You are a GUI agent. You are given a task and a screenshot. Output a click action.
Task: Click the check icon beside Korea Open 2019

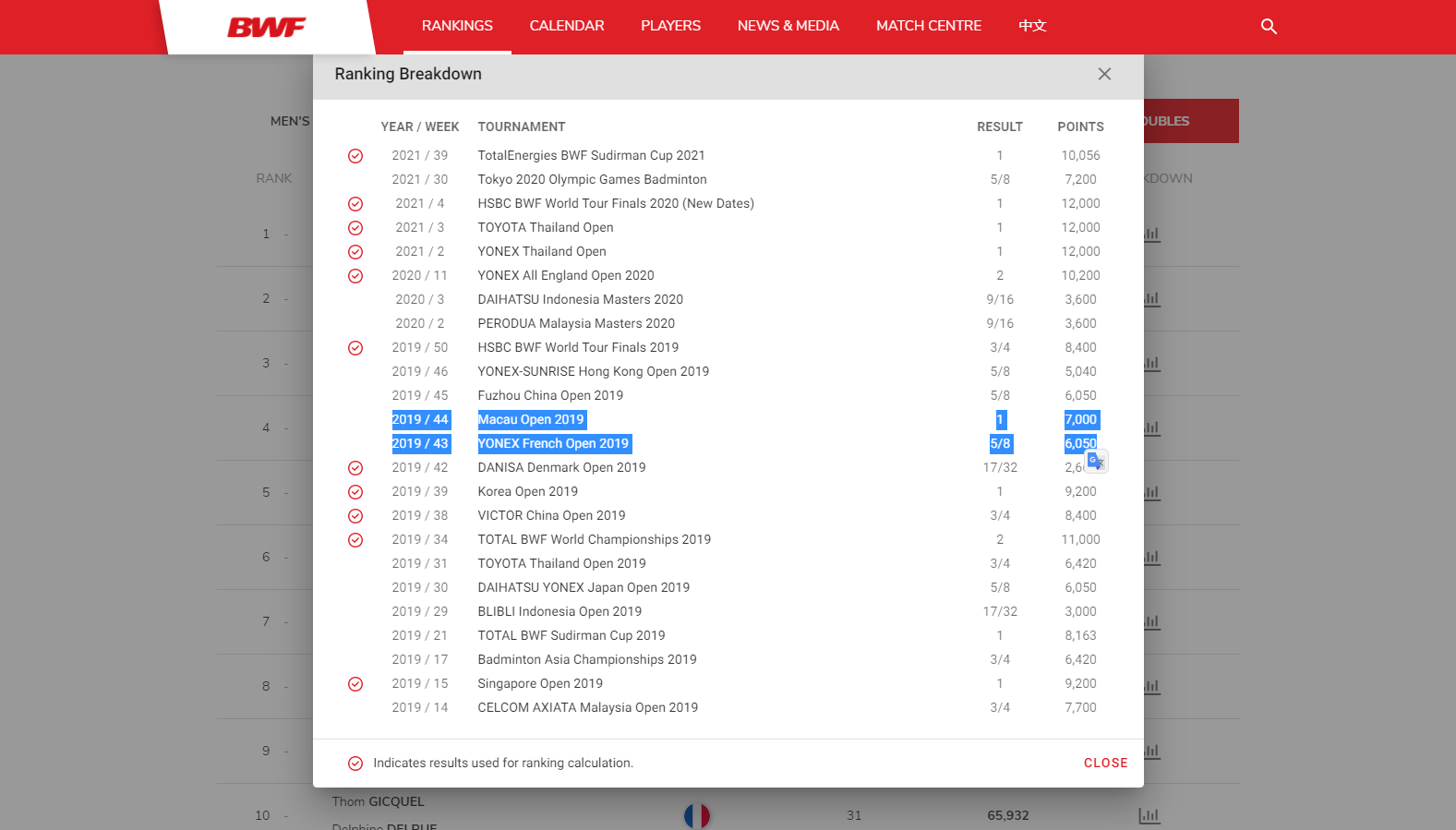coord(355,492)
